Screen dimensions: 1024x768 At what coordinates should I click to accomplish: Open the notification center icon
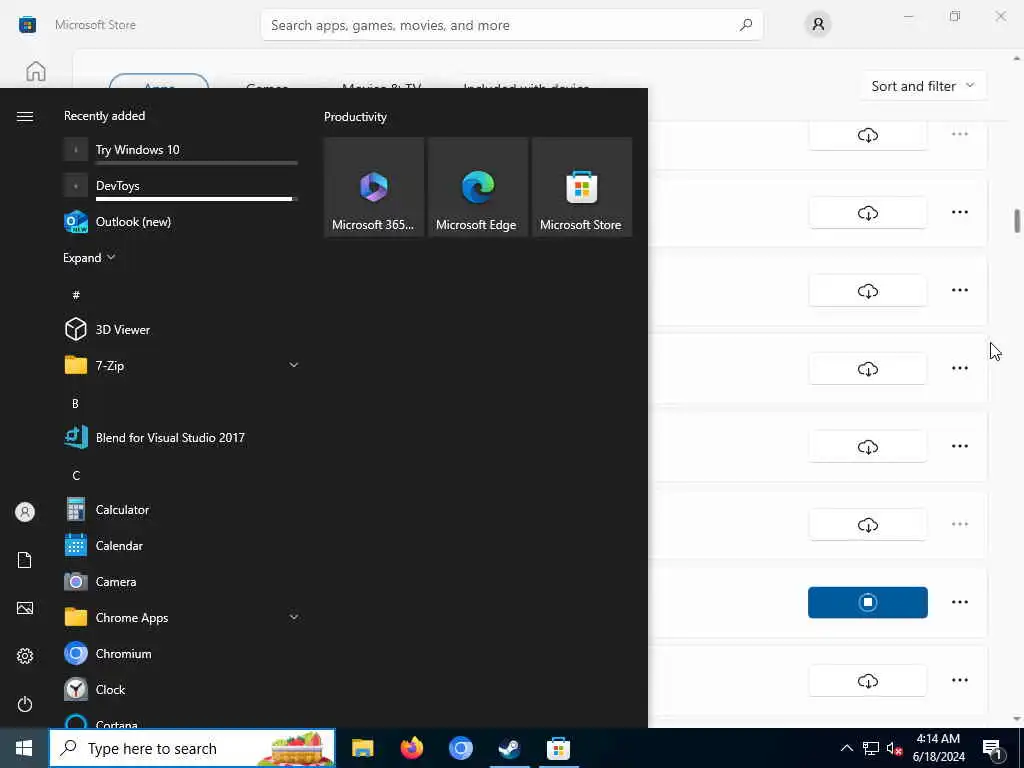tap(992, 748)
